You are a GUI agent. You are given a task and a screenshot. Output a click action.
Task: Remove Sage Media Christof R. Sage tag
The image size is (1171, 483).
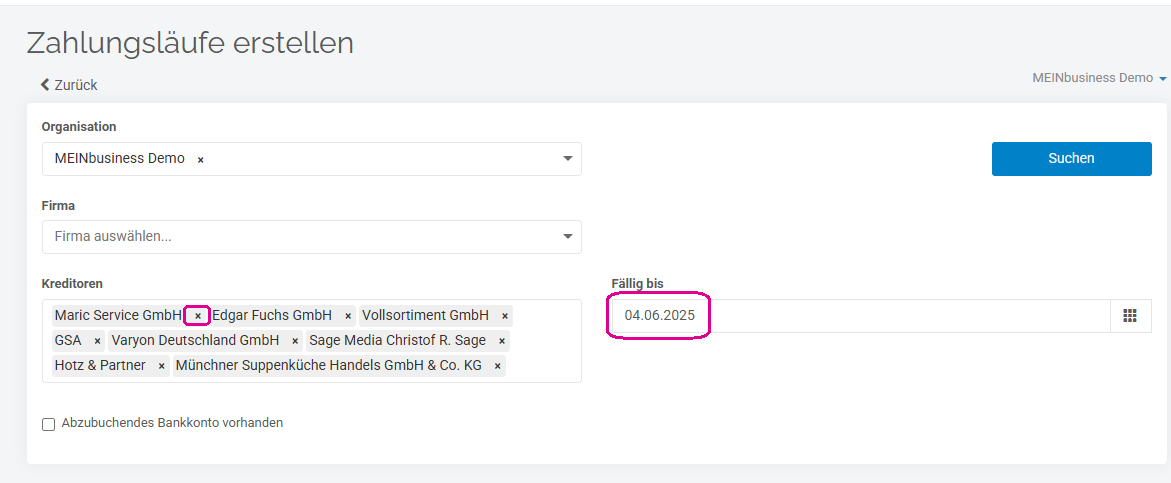[501, 341]
